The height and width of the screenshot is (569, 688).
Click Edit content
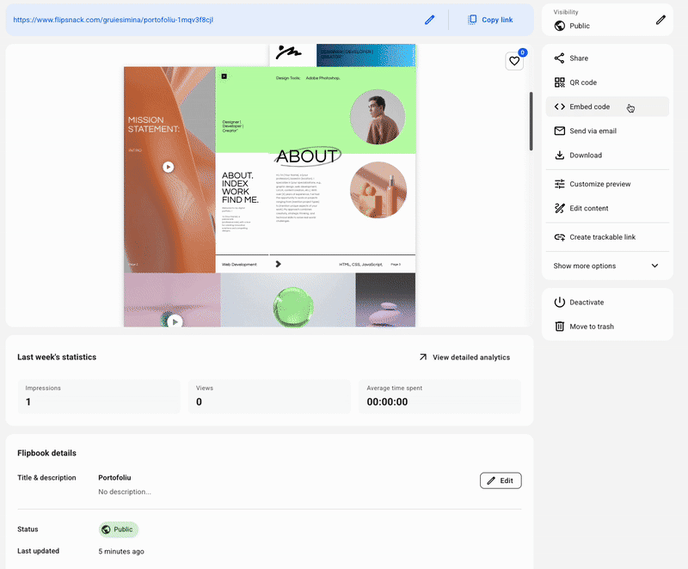pyautogui.click(x=588, y=208)
